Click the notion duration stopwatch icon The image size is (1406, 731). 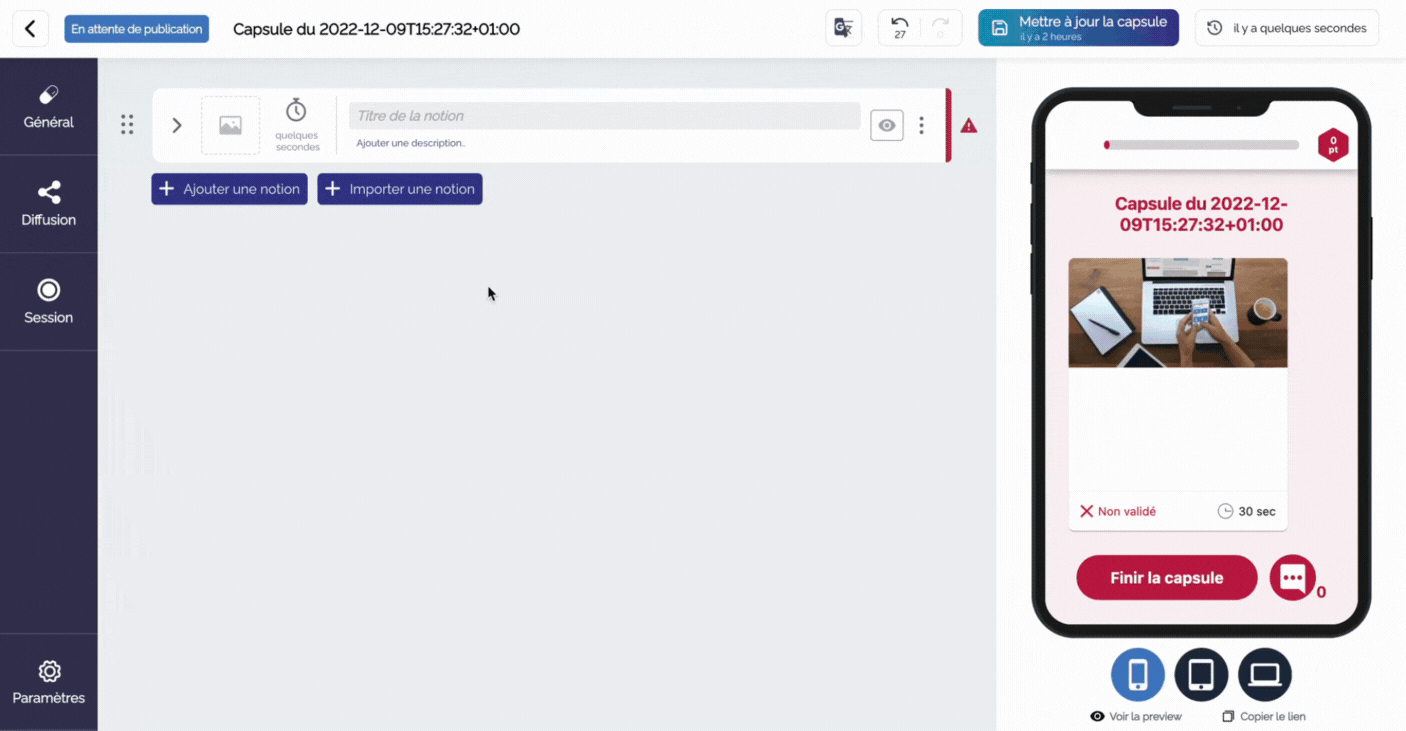[x=296, y=111]
